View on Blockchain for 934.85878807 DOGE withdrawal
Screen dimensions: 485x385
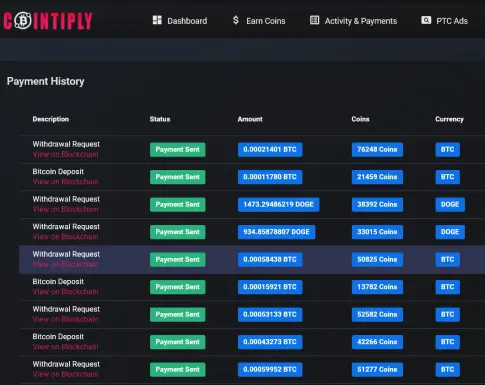(x=65, y=237)
